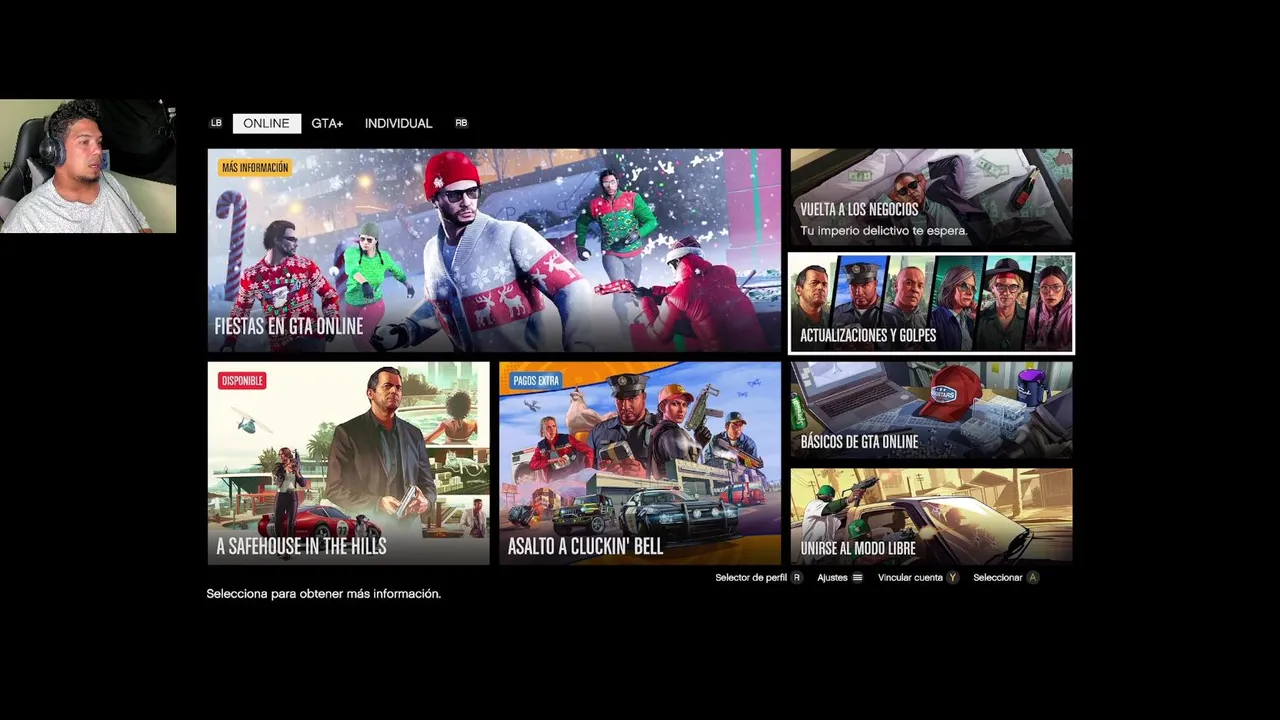Open the Fiestas en GTA Online banner
This screenshot has width=1280, height=720.
tap(494, 250)
